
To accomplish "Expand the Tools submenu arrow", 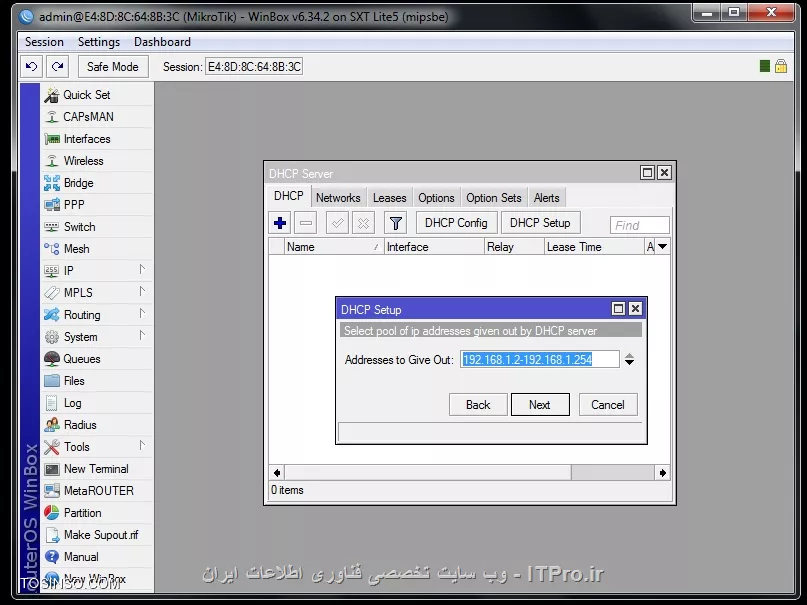I will pyautogui.click(x=142, y=446).
